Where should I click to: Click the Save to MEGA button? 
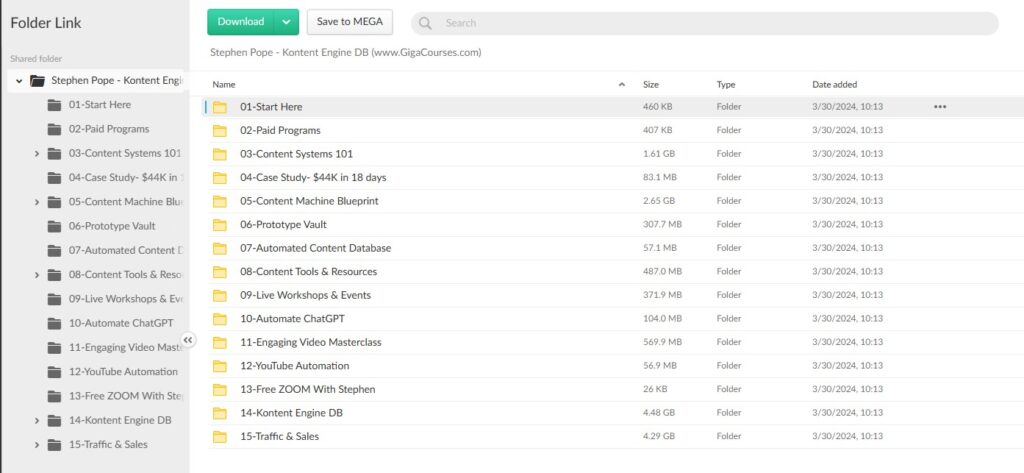[x=350, y=22]
